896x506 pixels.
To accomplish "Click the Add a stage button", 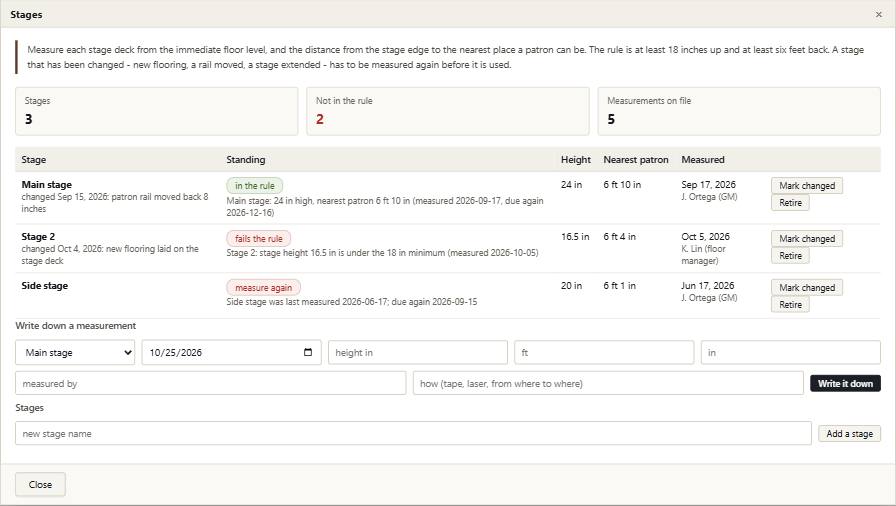I will pyautogui.click(x=849, y=433).
